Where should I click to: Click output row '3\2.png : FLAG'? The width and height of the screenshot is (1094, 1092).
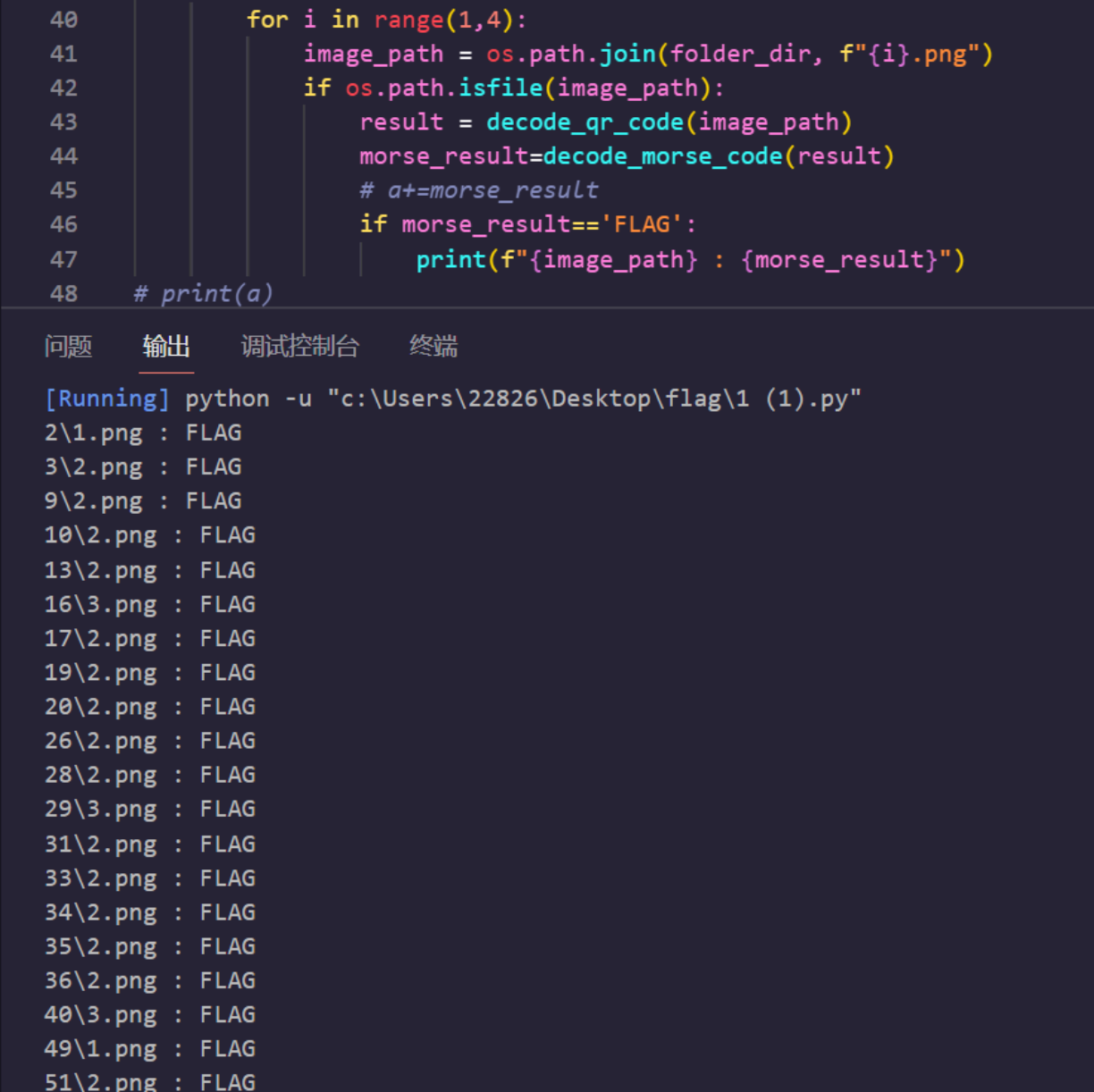click(x=143, y=466)
